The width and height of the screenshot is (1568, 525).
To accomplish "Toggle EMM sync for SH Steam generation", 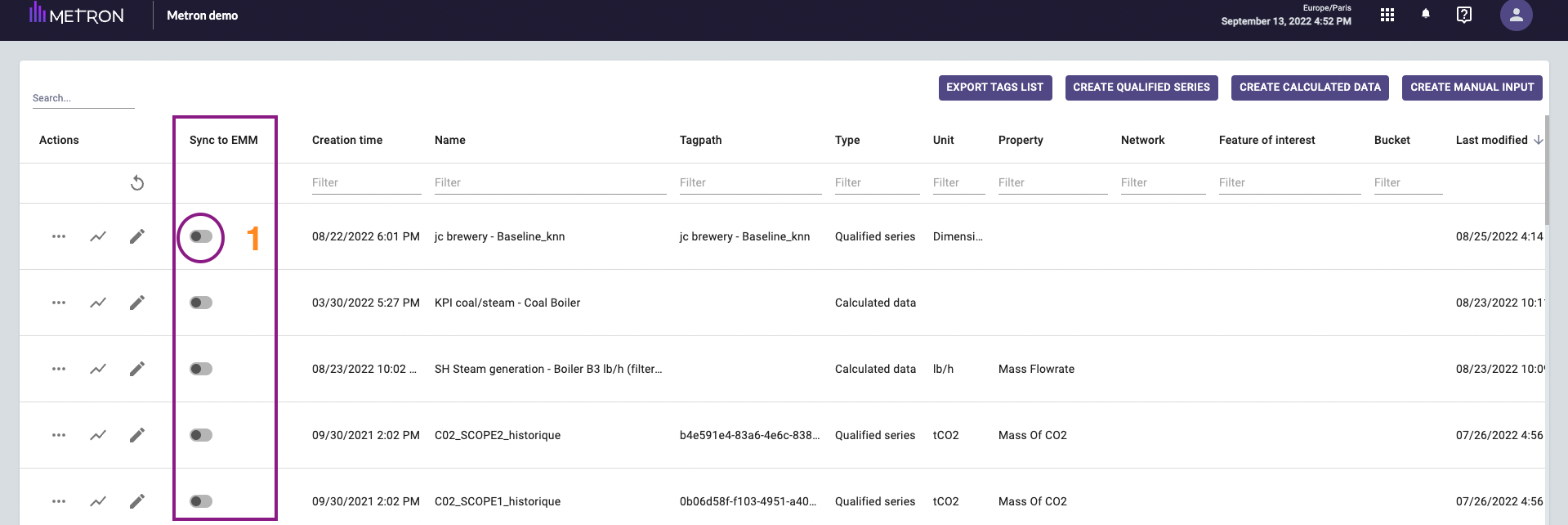I will tap(201, 369).
